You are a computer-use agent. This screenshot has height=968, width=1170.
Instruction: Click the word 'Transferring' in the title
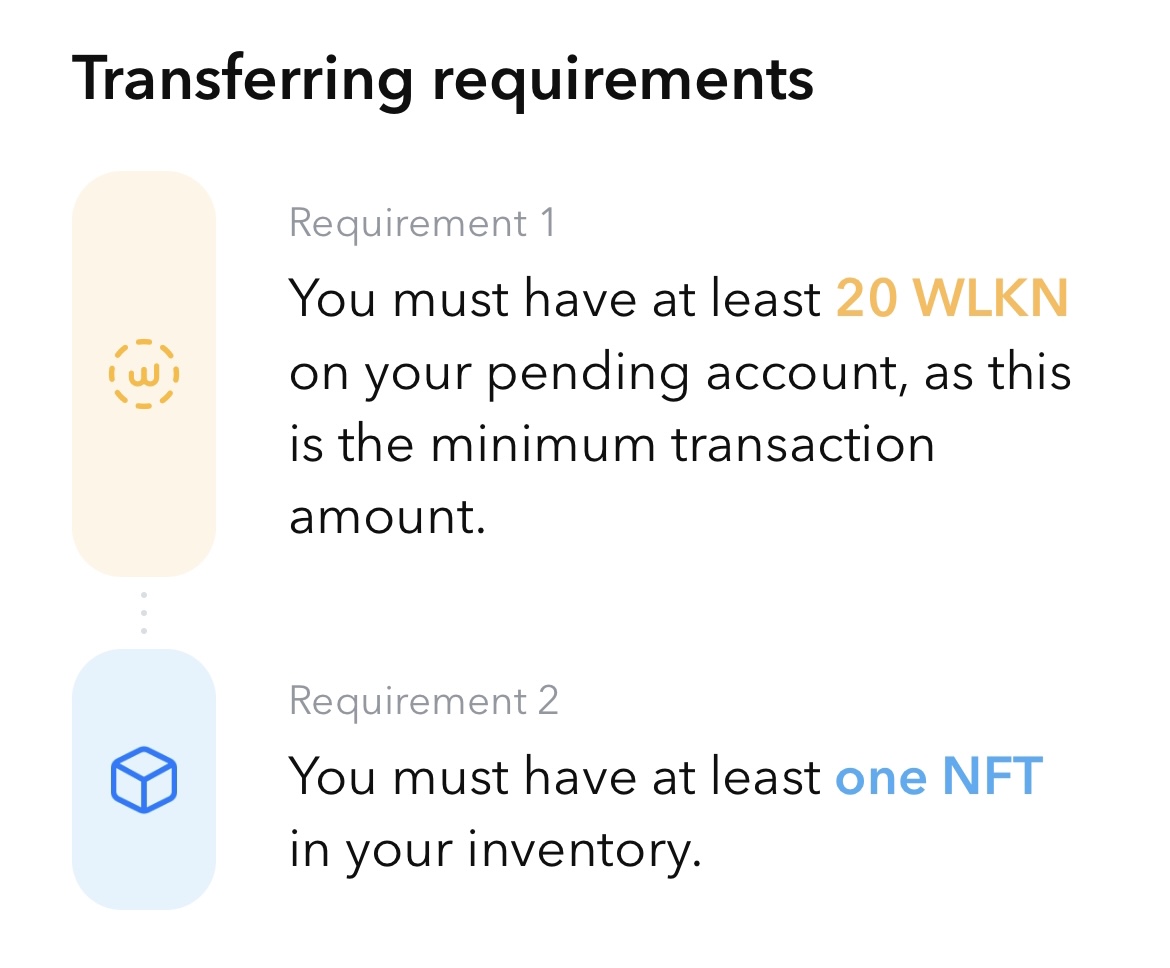(x=243, y=81)
